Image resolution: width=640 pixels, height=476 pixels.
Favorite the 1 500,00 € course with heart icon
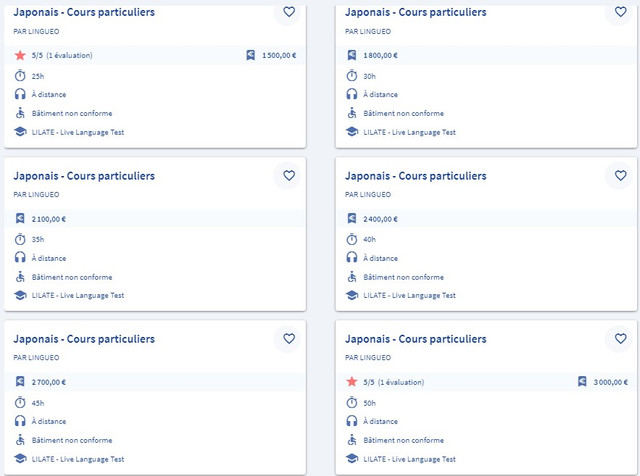[x=289, y=12]
